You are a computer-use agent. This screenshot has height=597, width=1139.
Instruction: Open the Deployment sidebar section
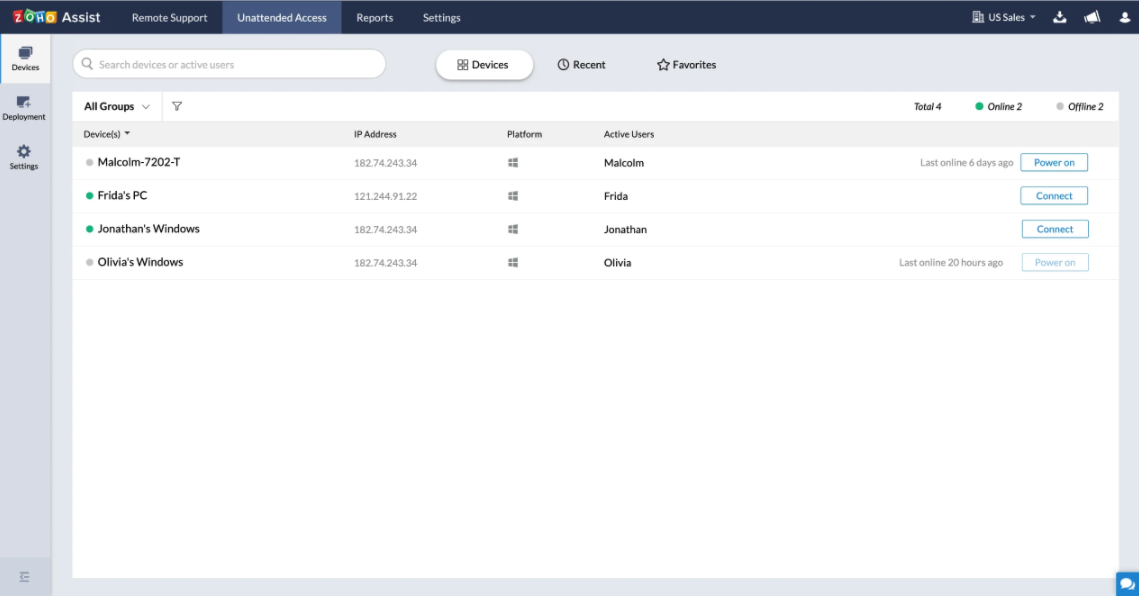click(24, 107)
